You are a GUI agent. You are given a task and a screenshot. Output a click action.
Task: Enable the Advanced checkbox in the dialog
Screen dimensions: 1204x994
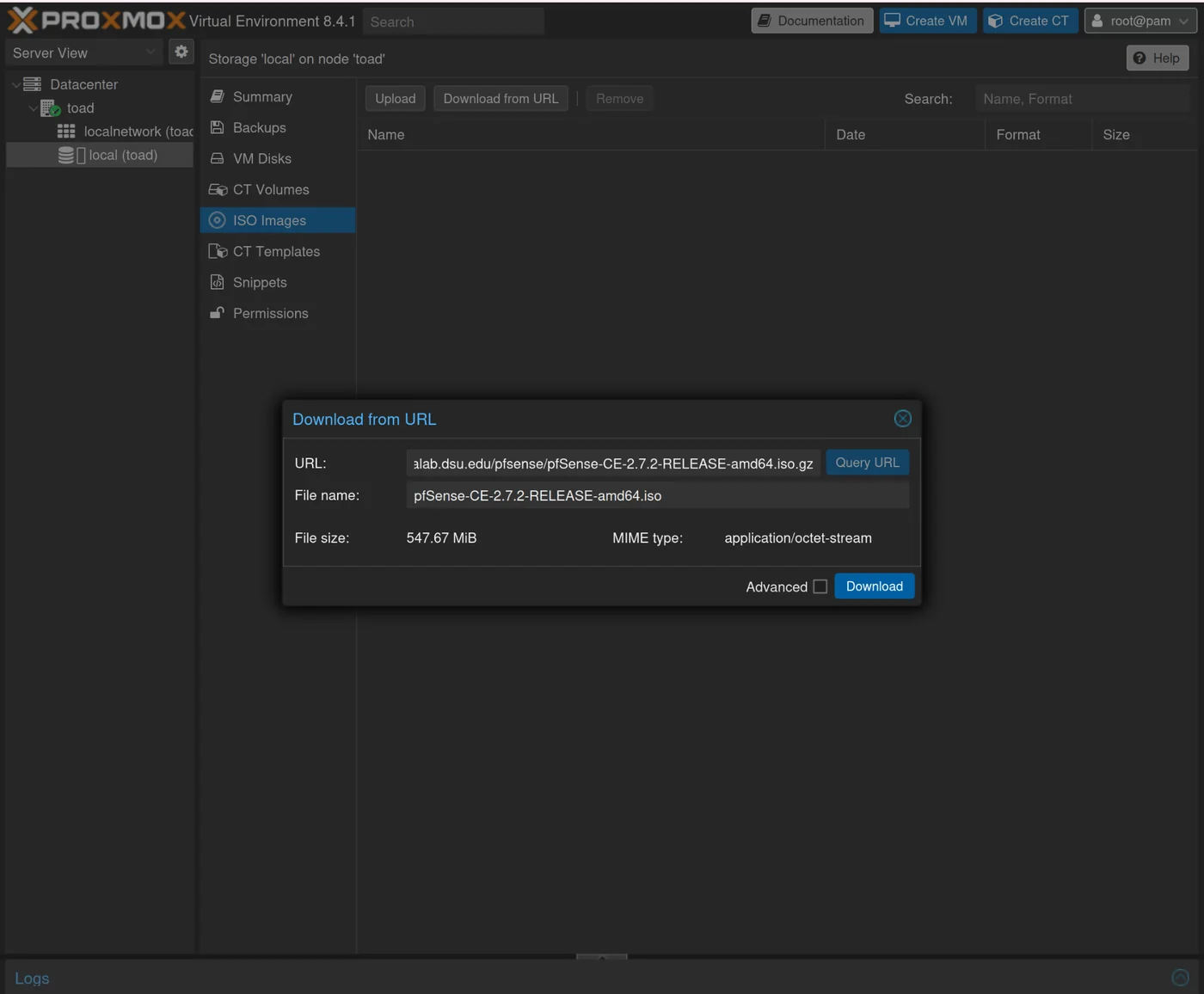[820, 586]
